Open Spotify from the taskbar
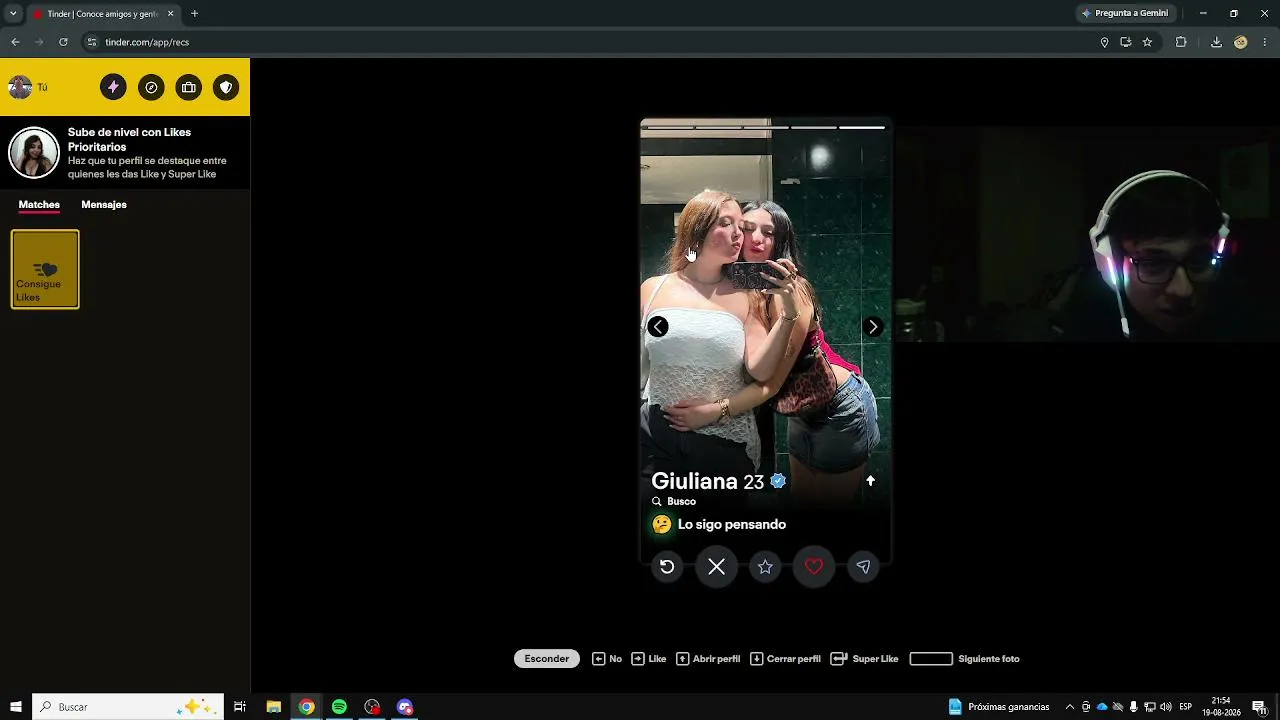Viewport: 1280px width, 720px height. point(339,707)
